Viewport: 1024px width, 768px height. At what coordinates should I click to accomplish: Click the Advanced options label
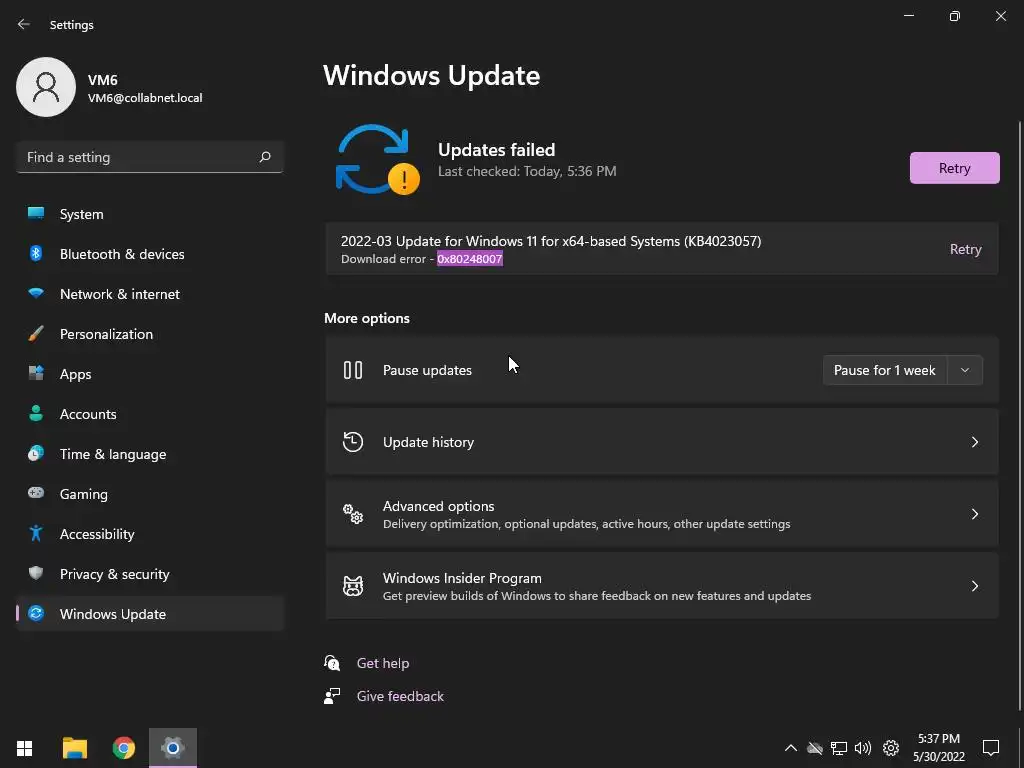pos(438,506)
